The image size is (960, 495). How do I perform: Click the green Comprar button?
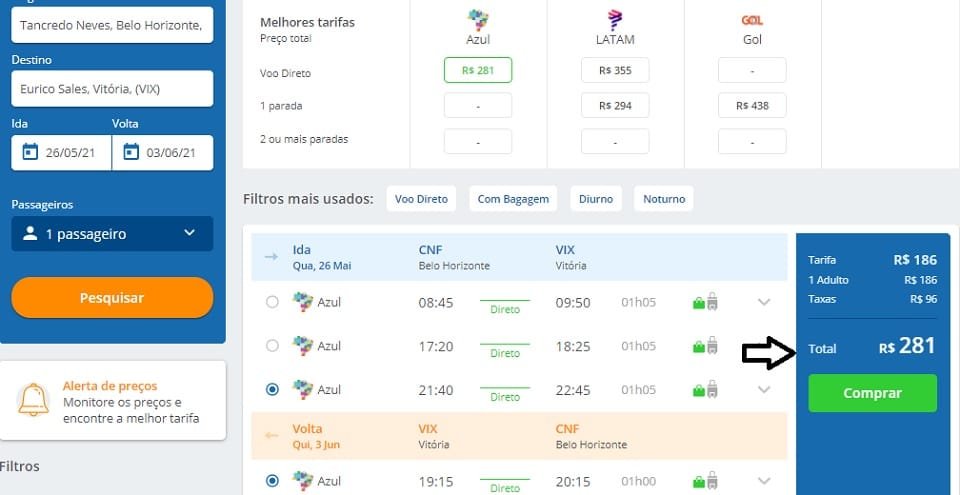pyautogui.click(x=872, y=393)
